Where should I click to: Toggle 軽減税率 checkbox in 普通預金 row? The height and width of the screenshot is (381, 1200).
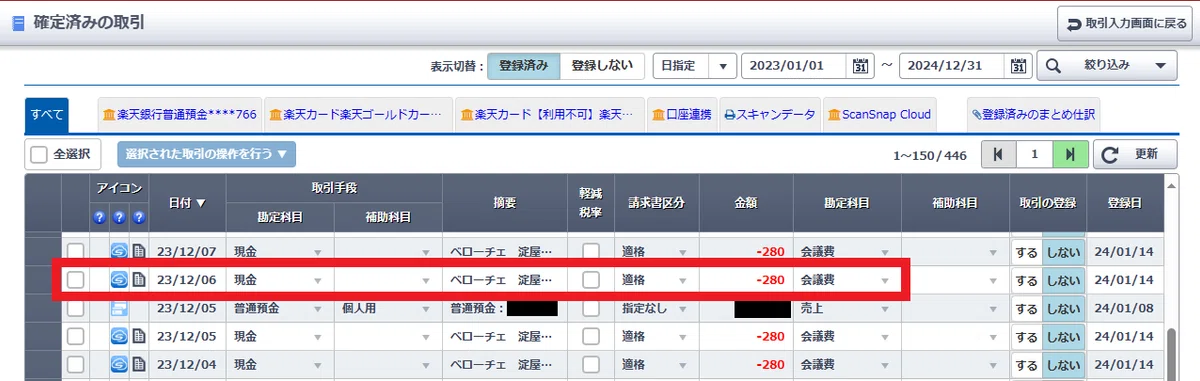coord(591,308)
